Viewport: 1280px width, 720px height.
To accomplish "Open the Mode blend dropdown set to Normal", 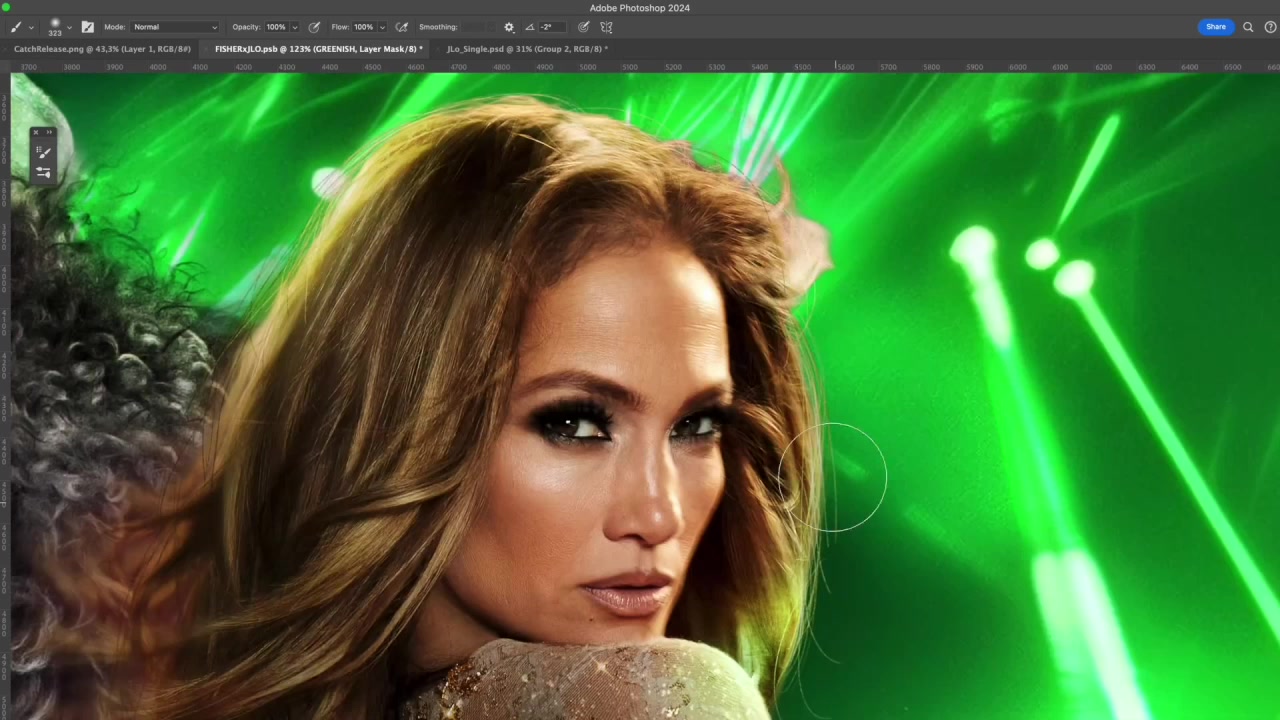I will click(175, 27).
